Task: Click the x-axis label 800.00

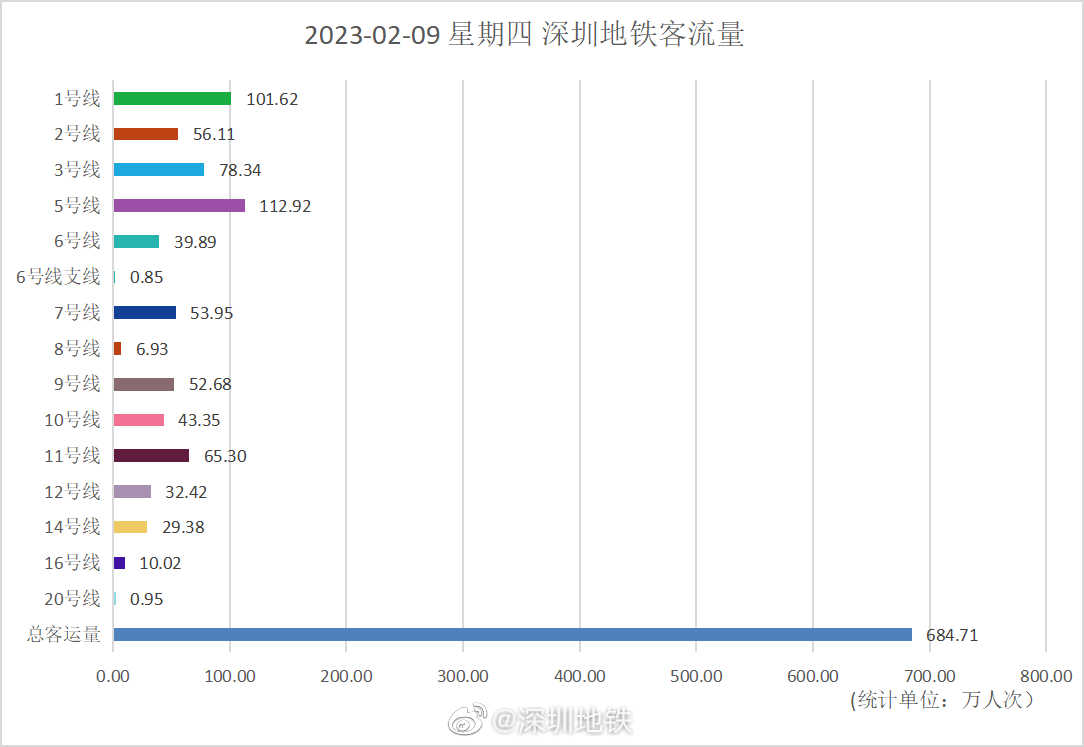Action: coord(1044,675)
